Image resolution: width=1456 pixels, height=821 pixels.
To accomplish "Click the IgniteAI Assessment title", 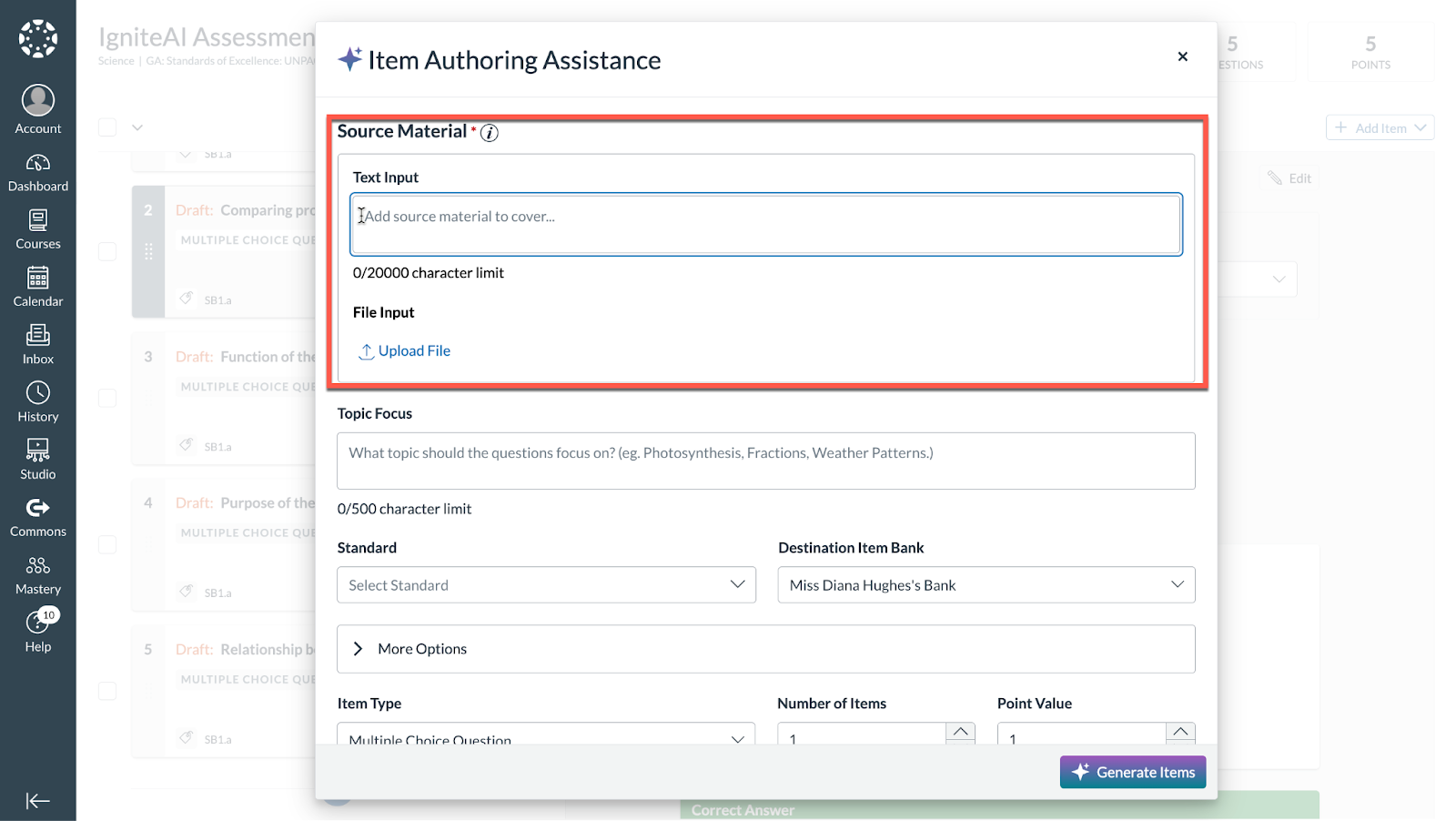I will (x=207, y=37).
